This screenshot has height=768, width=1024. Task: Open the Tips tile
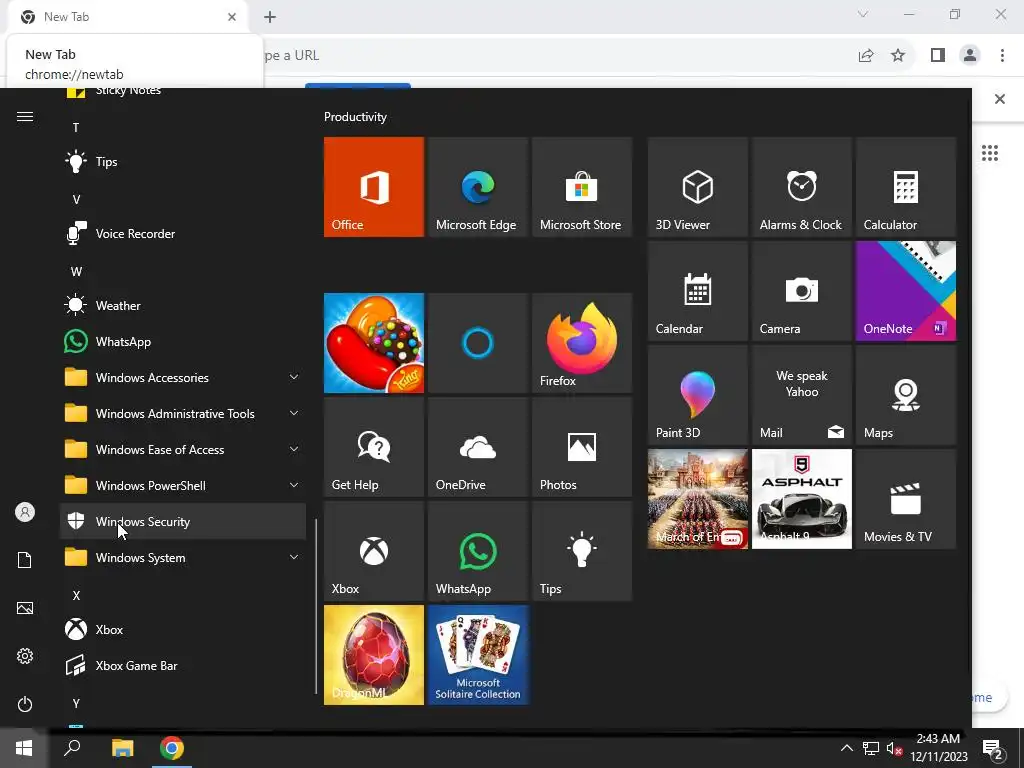582,551
